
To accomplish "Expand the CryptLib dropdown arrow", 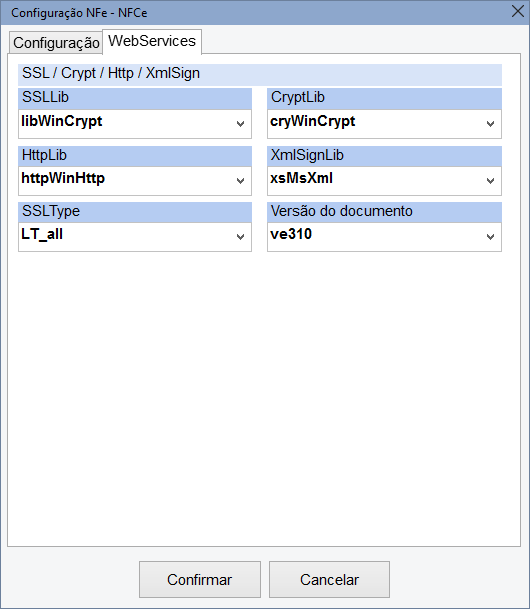I will pyautogui.click(x=490, y=124).
